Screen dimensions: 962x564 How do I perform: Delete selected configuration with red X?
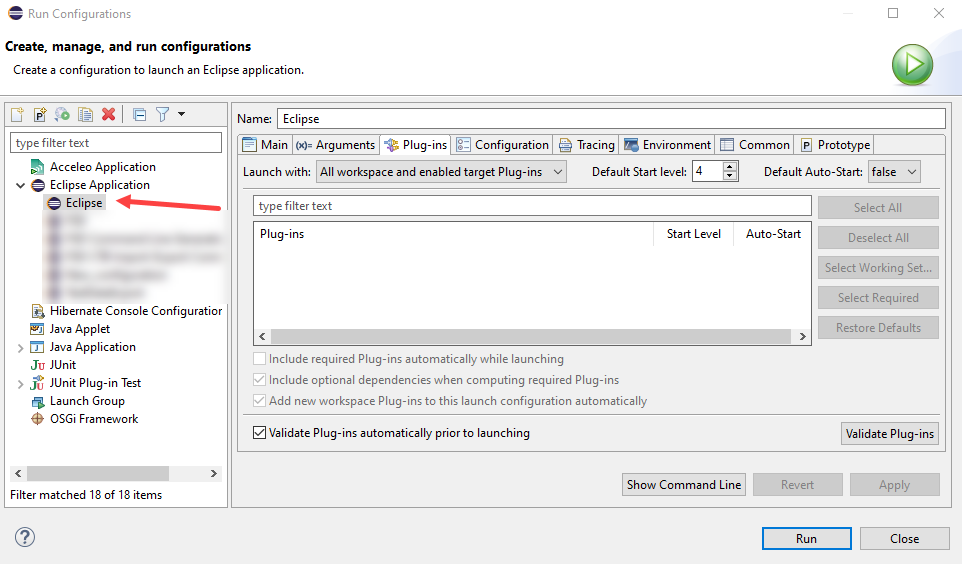point(109,114)
